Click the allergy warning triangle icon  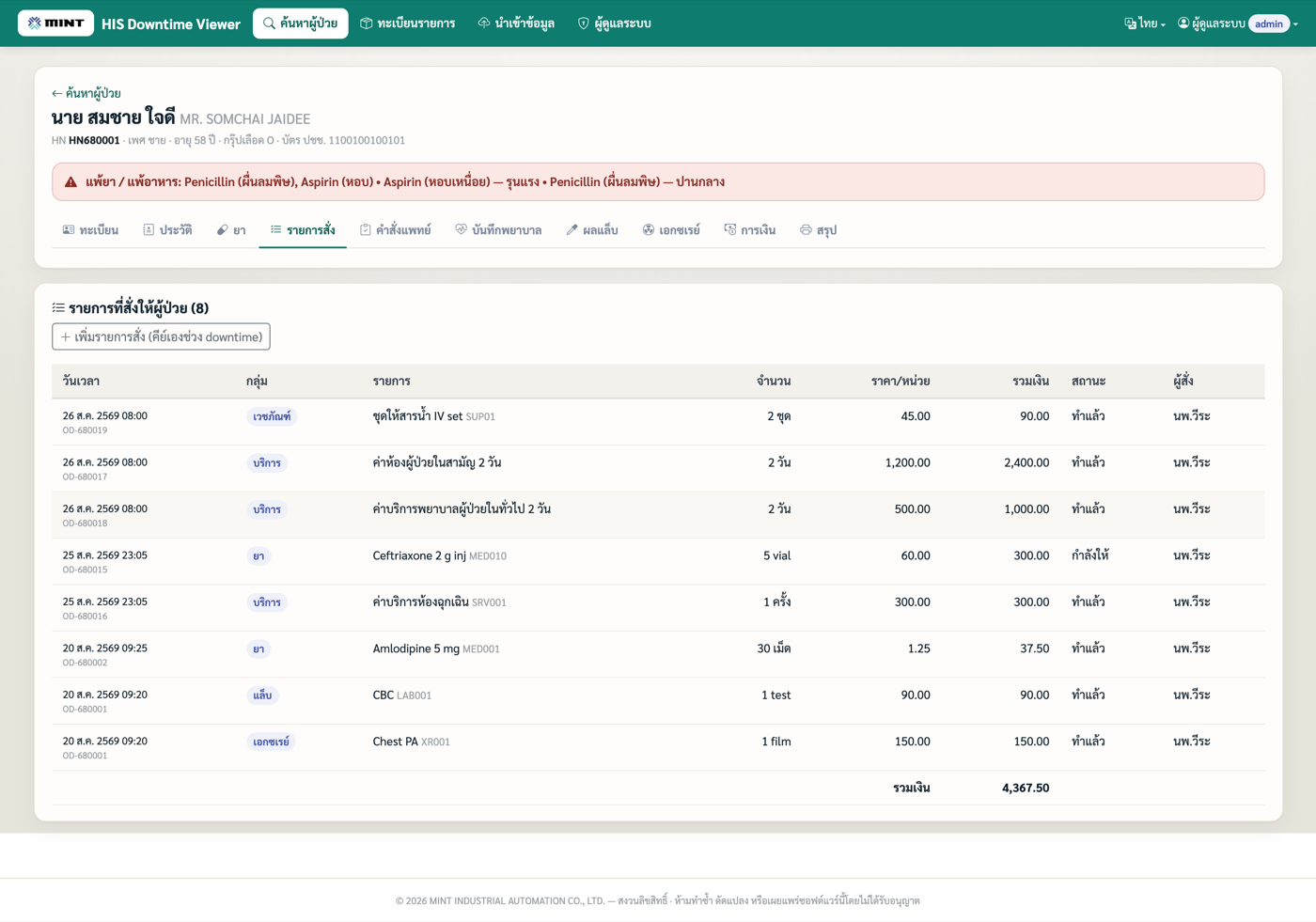70,181
